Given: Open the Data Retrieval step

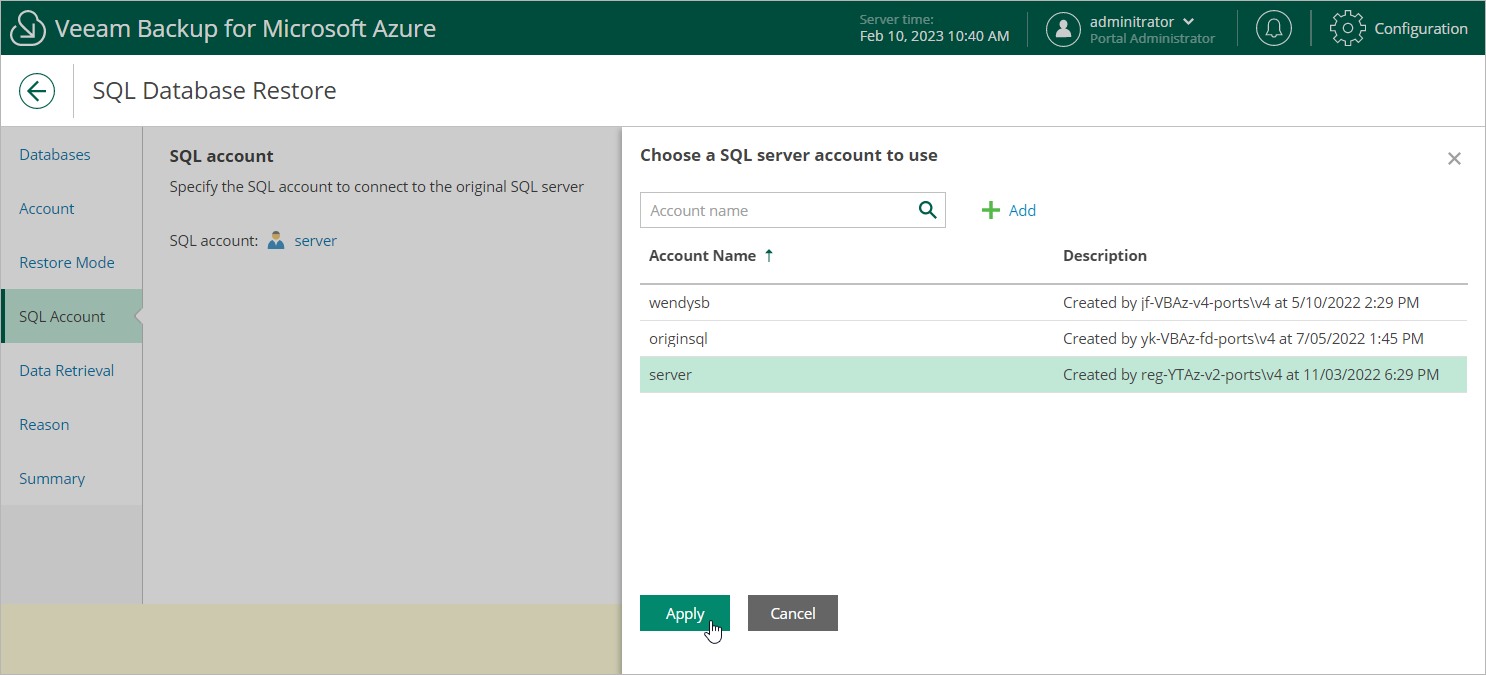Looking at the screenshot, I should (x=67, y=371).
